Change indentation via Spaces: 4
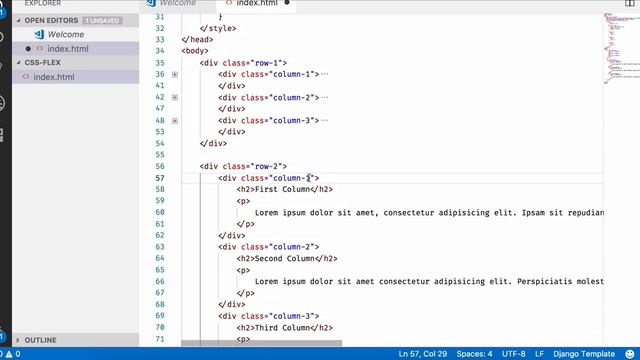Screen dimensions: 640x360 pyautogui.click(x=474, y=354)
